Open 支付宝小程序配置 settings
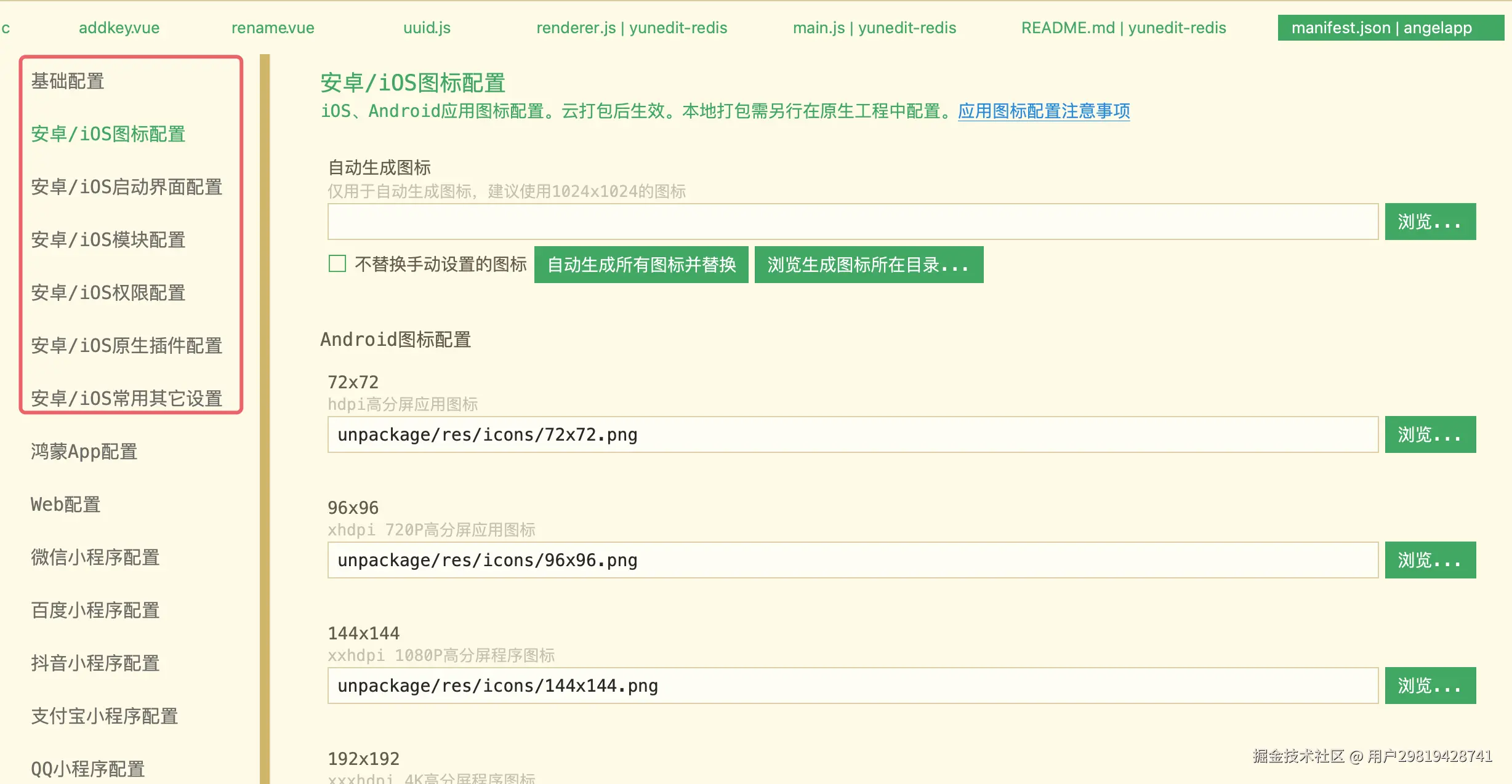This screenshot has width=1512, height=784. pos(104,716)
